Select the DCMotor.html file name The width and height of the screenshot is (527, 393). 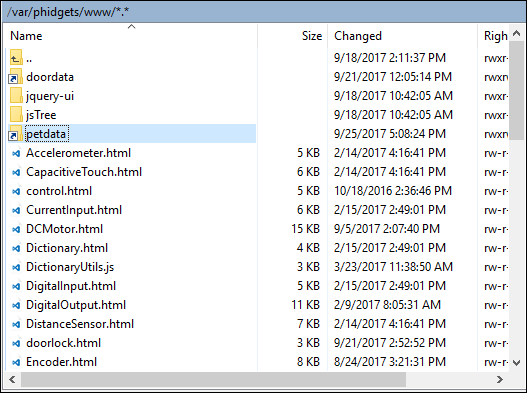coord(64,229)
